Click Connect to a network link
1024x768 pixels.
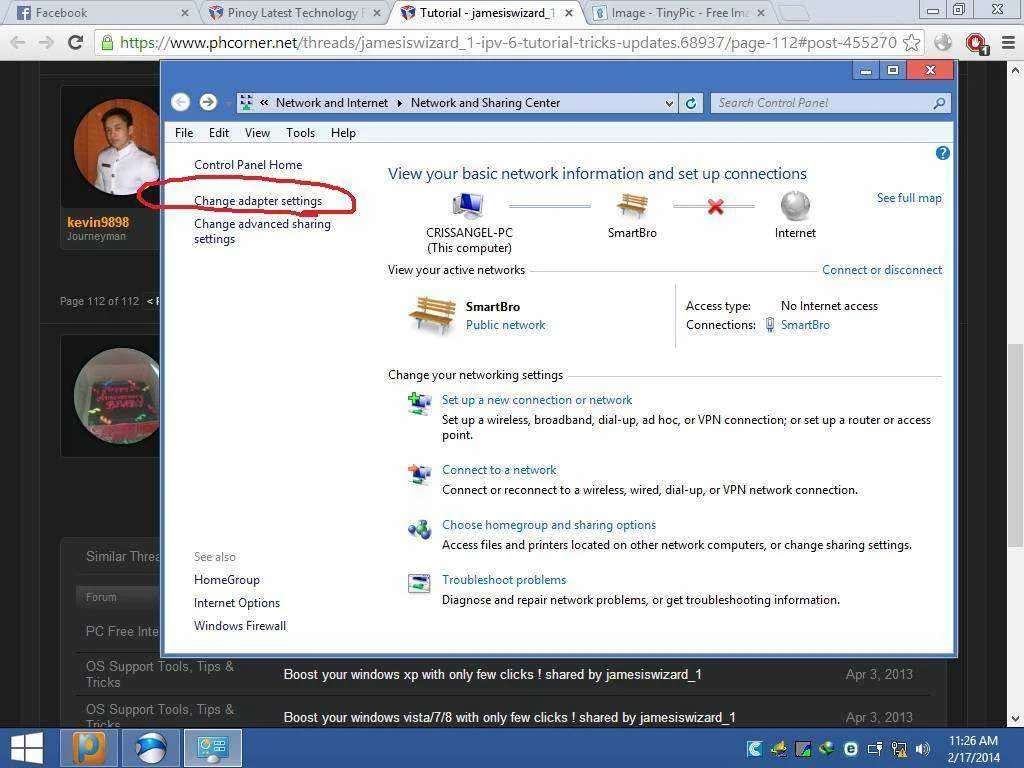(x=499, y=470)
